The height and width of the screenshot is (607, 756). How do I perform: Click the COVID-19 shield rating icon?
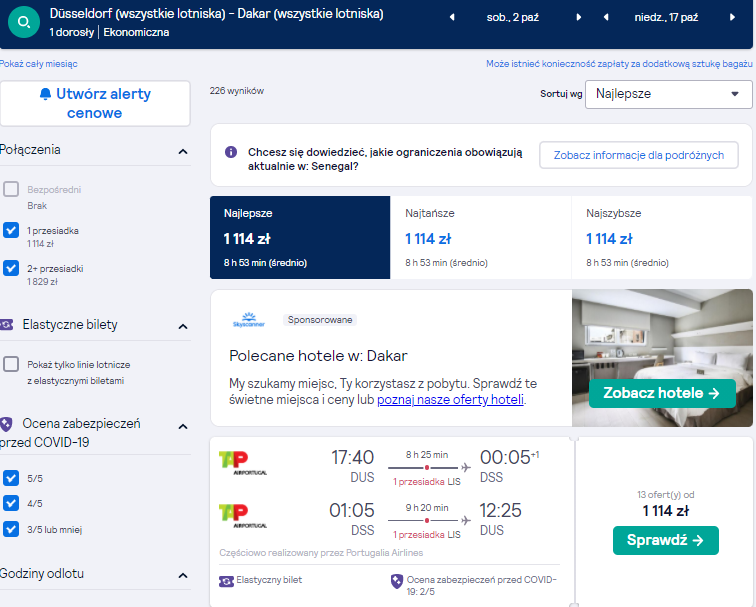(x=396, y=581)
